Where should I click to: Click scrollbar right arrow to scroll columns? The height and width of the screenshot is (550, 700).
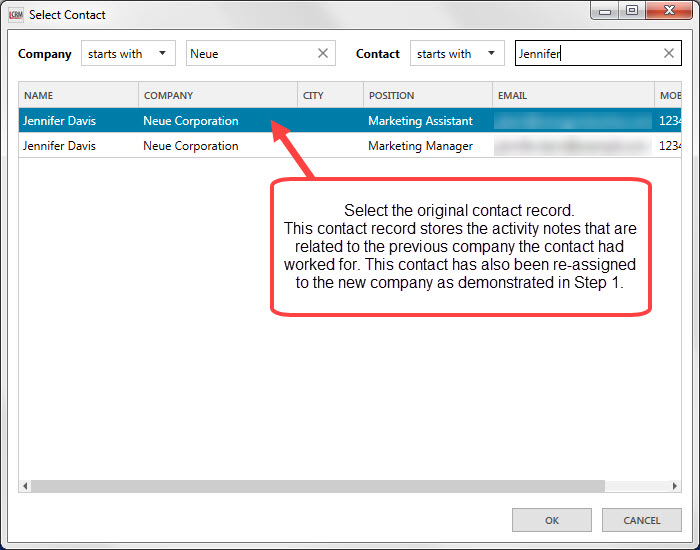[675, 486]
